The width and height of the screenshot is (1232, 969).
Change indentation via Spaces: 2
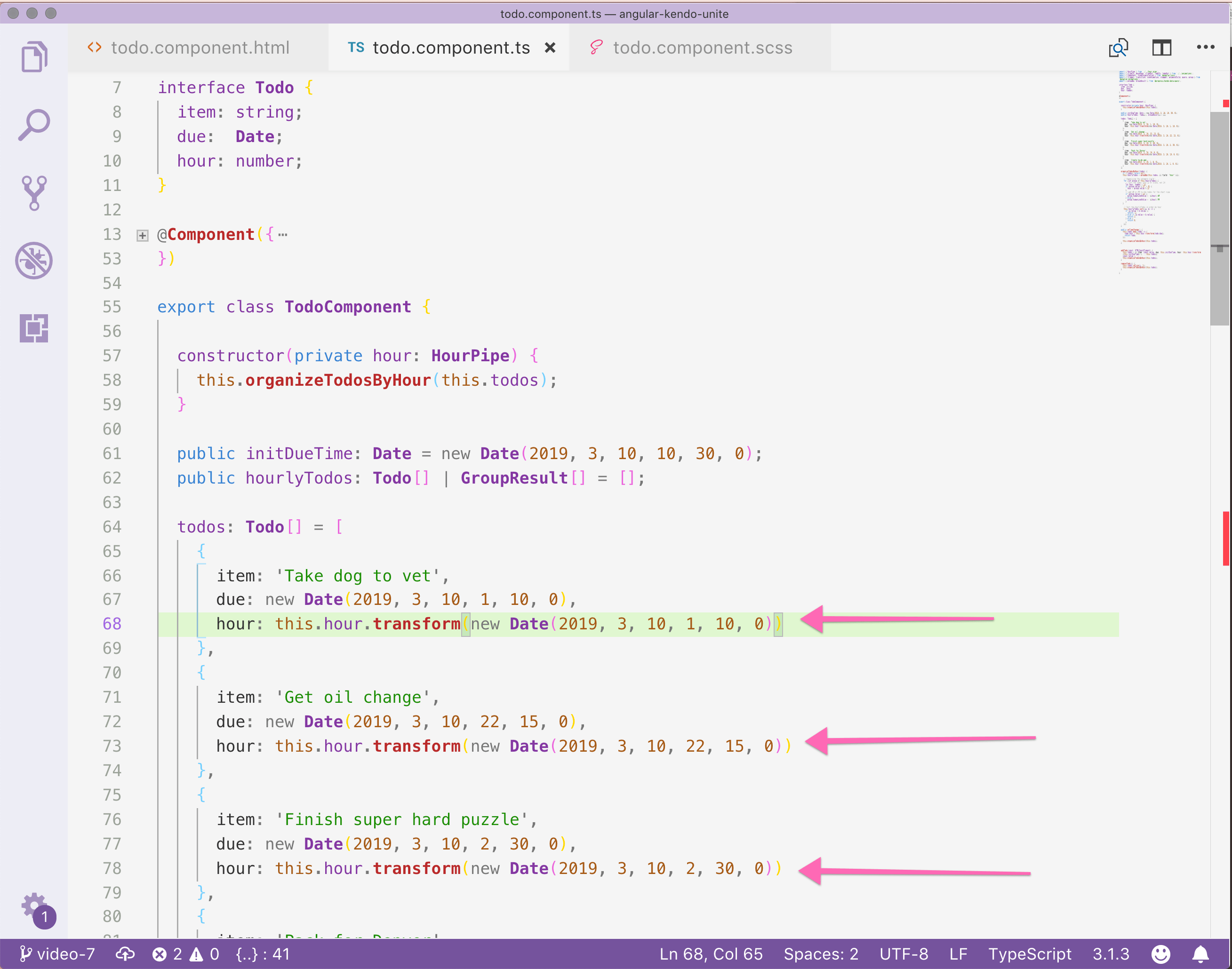tap(821, 954)
